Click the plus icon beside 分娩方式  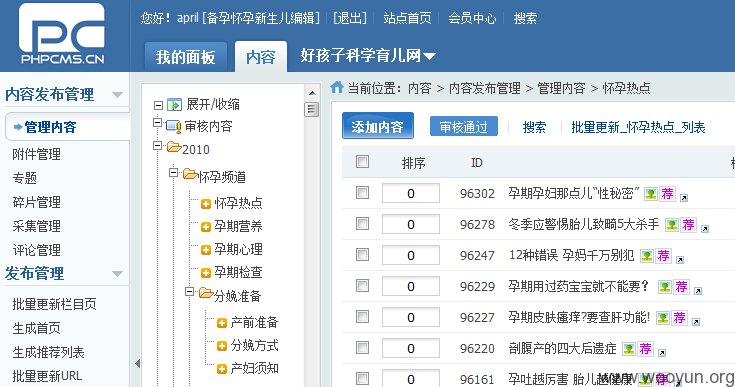(x=222, y=346)
